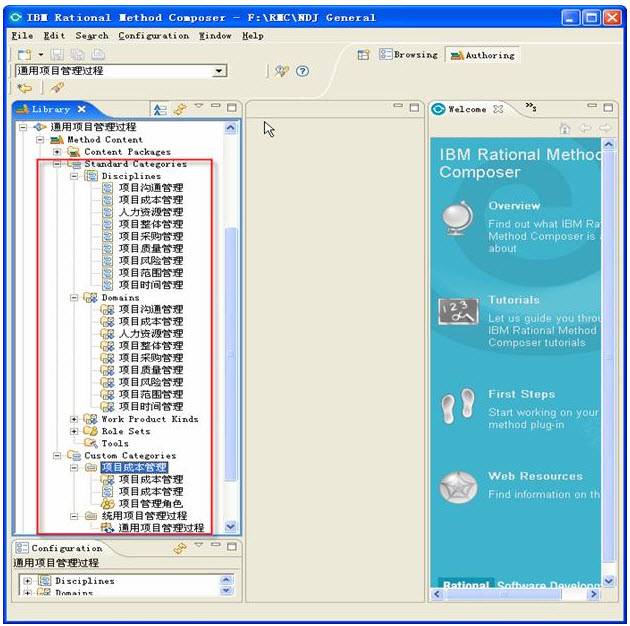This screenshot has height=626, width=630.
Task: Click the Library tree vertical scrollbar down arrow
Action: coord(231,526)
